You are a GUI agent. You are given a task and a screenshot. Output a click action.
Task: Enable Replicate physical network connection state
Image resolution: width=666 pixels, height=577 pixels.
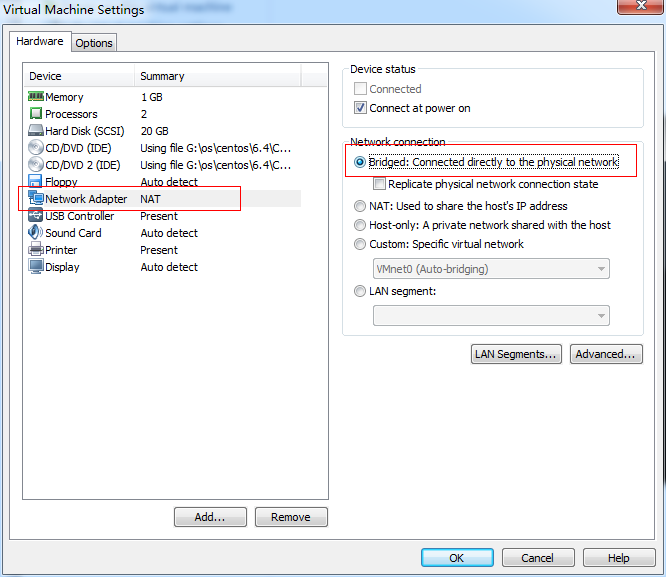pos(379,184)
